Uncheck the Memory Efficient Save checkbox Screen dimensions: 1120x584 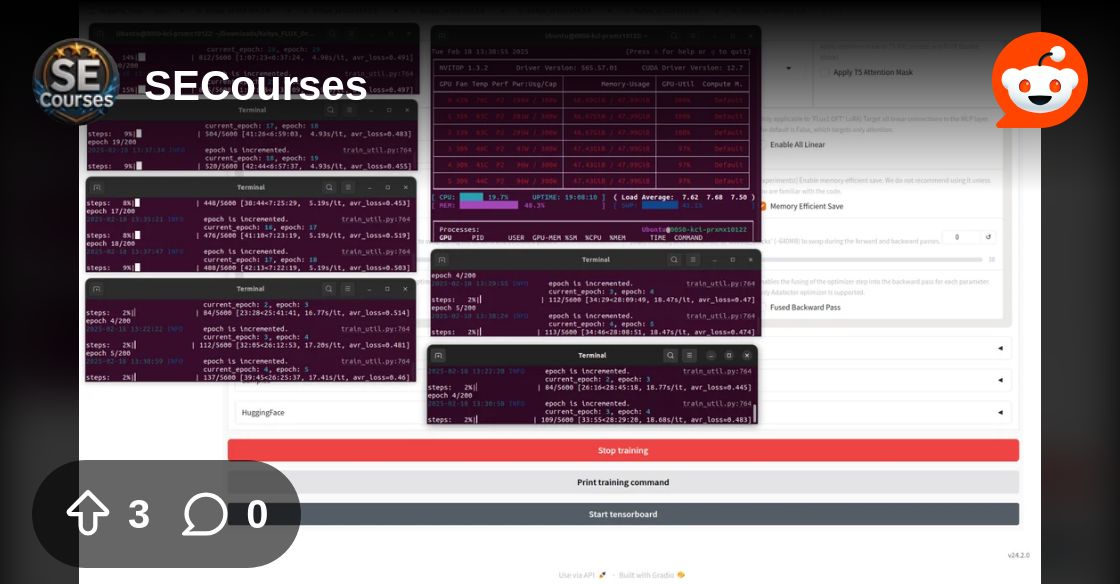coord(761,206)
